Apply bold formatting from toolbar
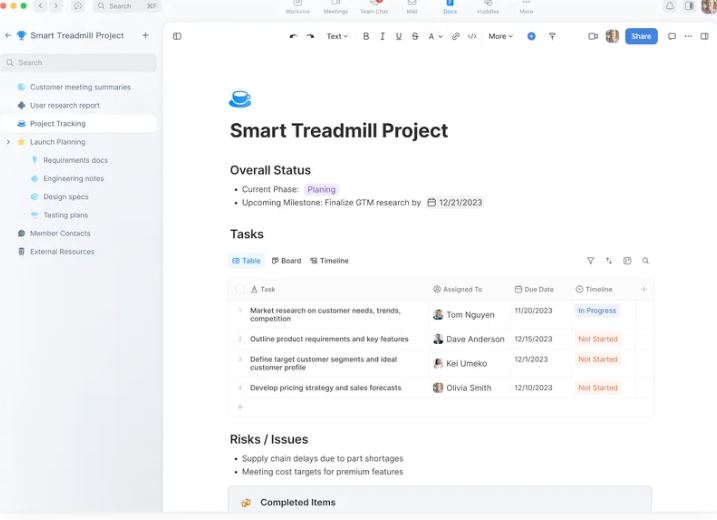The width and height of the screenshot is (717, 520). click(366, 36)
